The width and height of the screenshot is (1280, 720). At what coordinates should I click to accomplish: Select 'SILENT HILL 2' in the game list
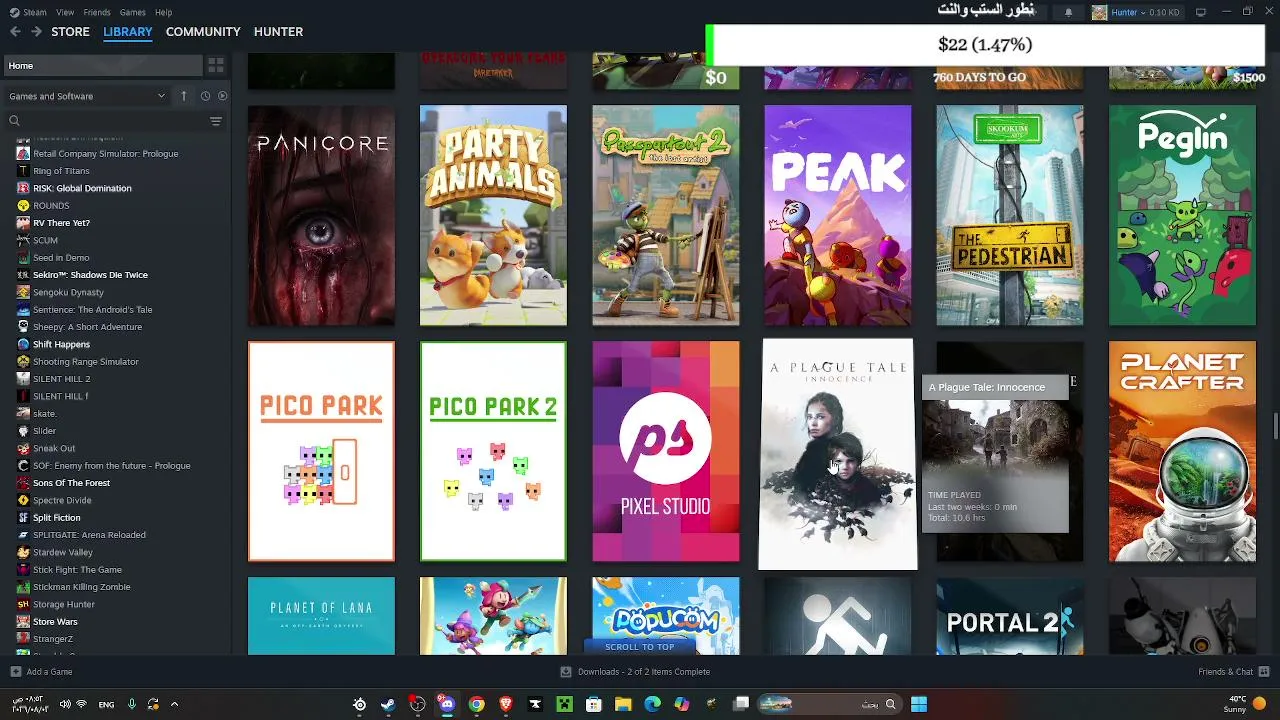click(61, 379)
